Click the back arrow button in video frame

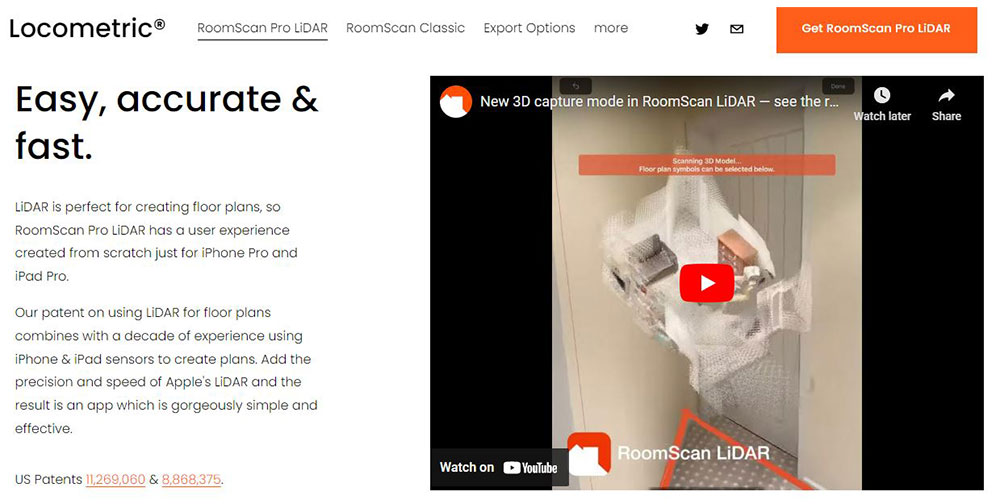coord(575,85)
